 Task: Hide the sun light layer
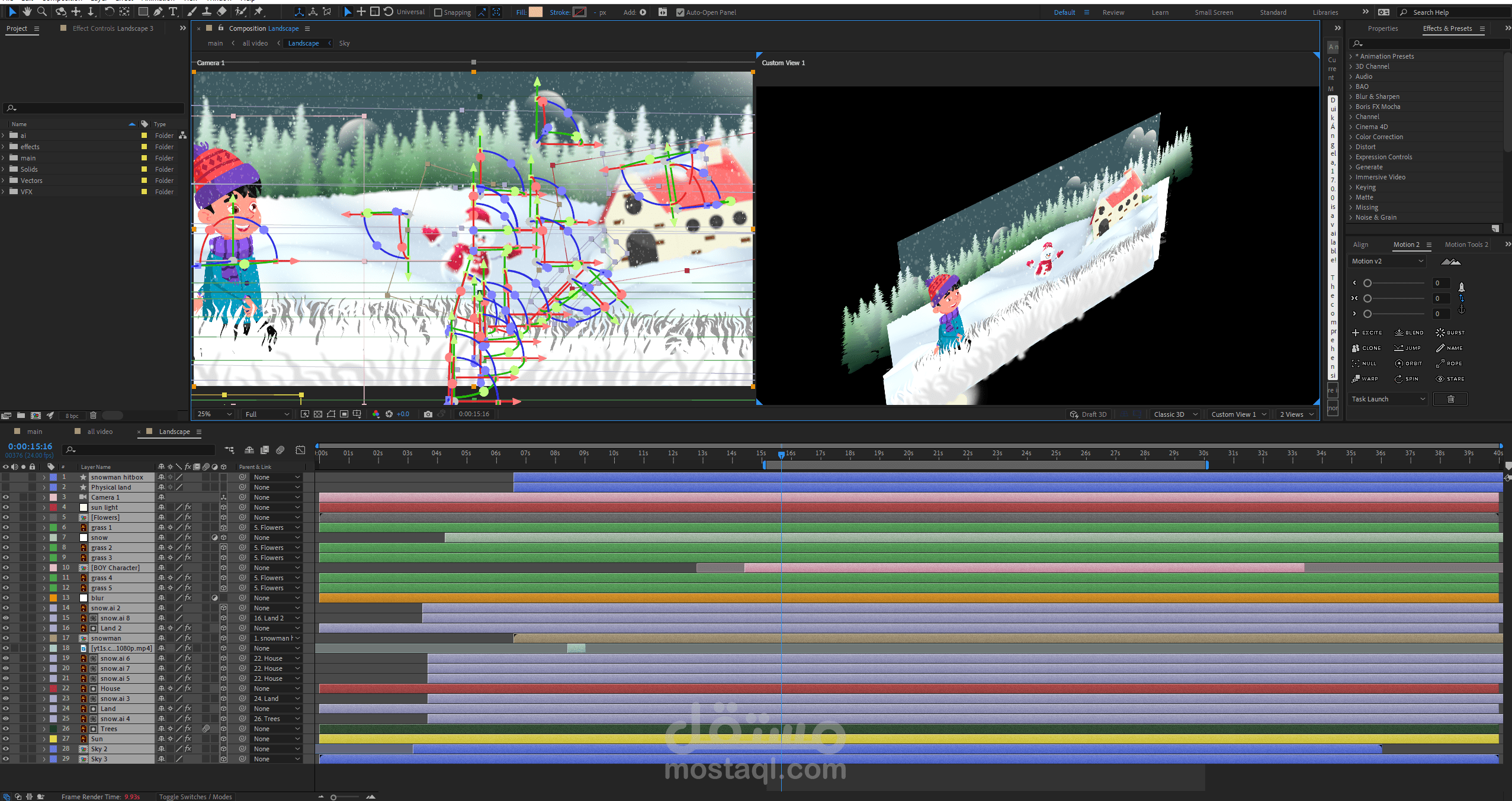[5, 507]
